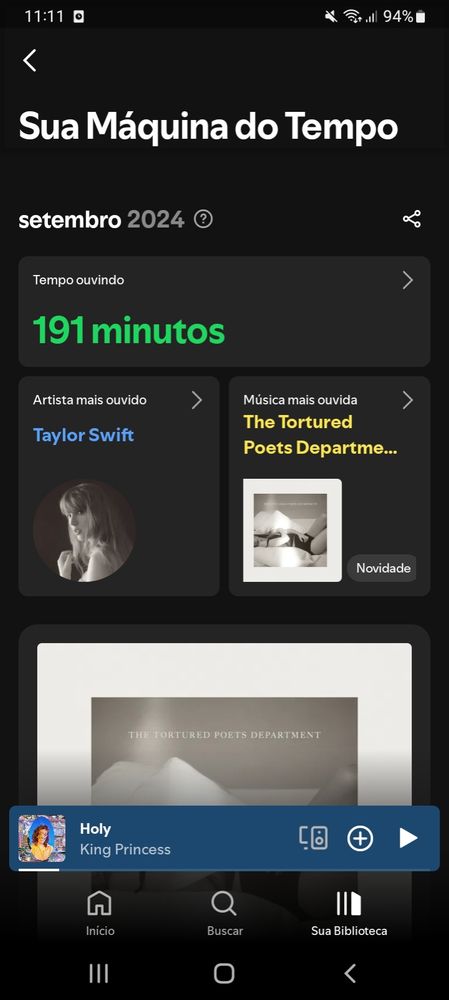449x1000 pixels.
Task: Add Holy to library with plus icon
Action: pos(360,838)
